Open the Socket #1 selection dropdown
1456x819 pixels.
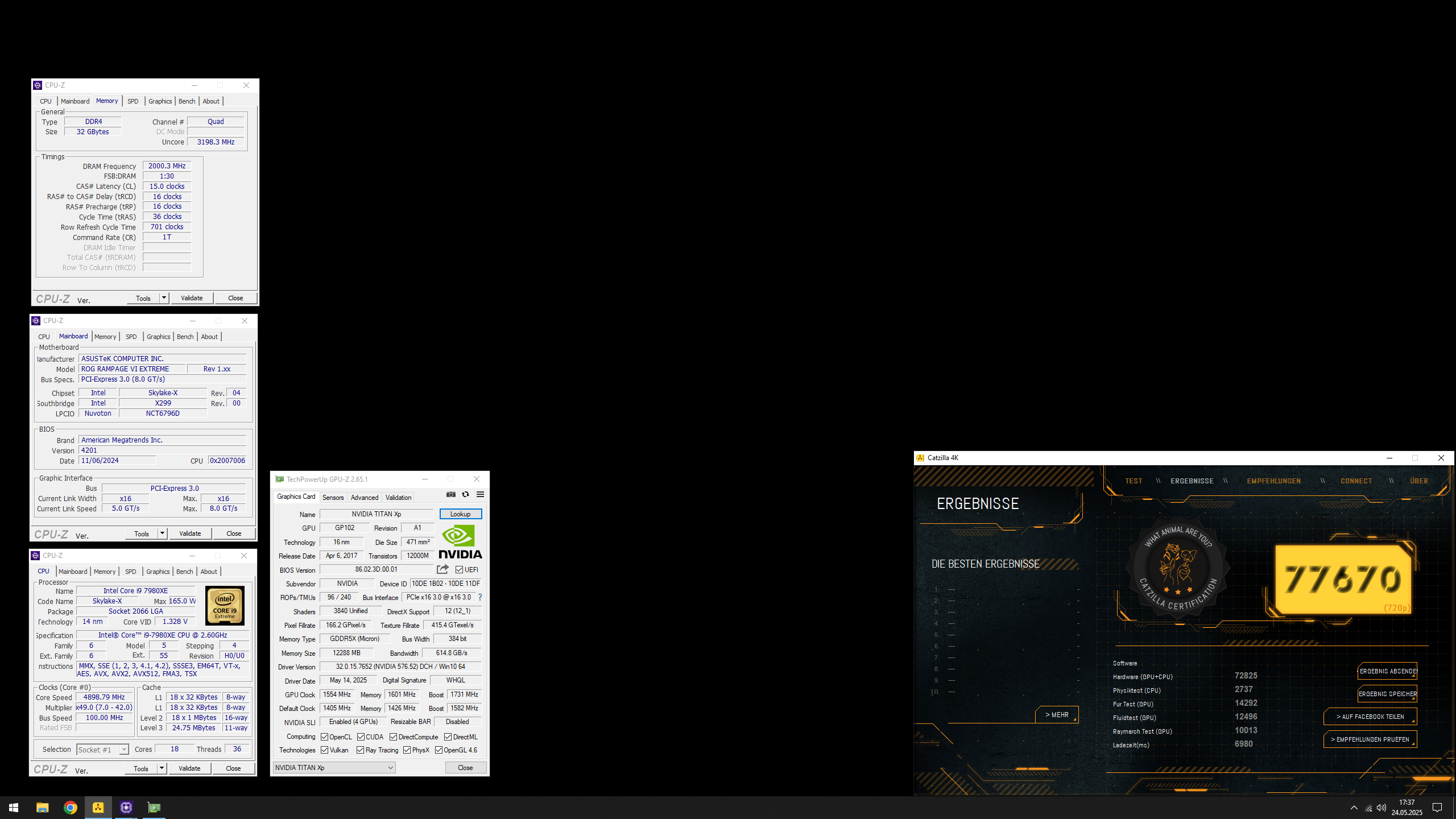click(x=103, y=750)
